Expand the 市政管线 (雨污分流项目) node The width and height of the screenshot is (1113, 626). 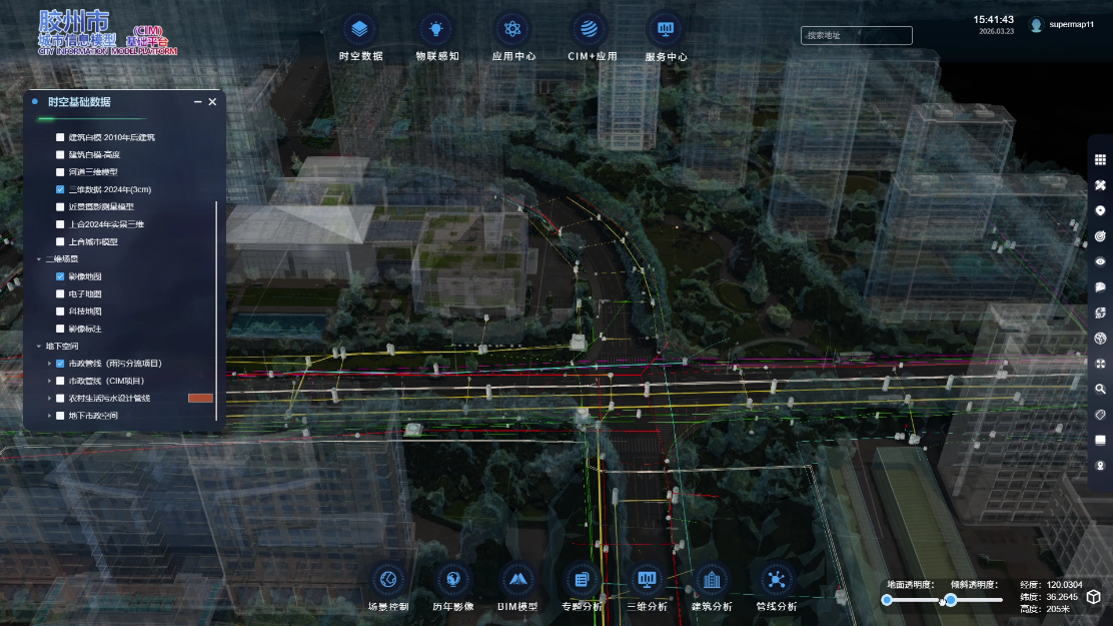(x=49, y=364)
